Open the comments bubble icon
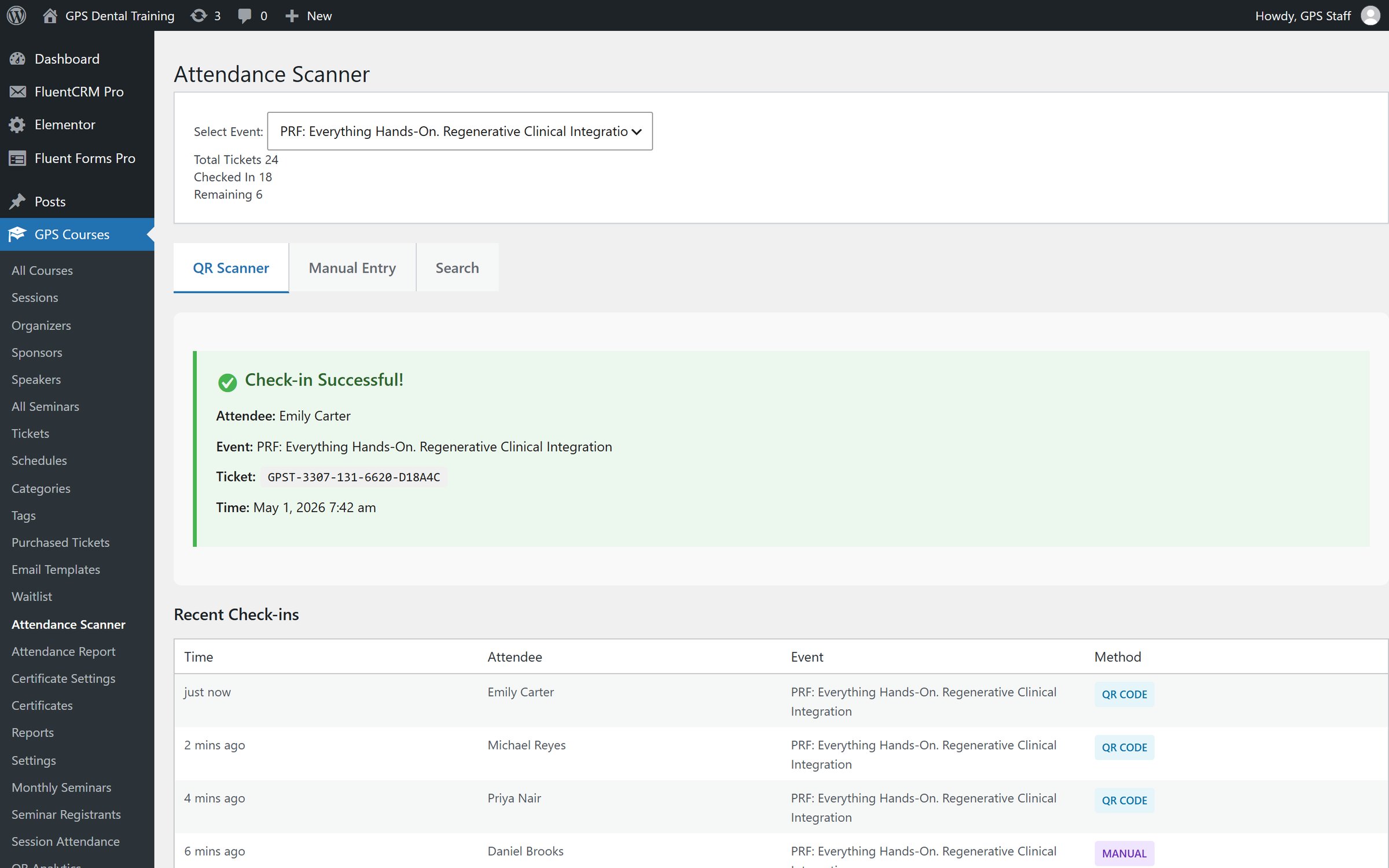 pos(245,16)
